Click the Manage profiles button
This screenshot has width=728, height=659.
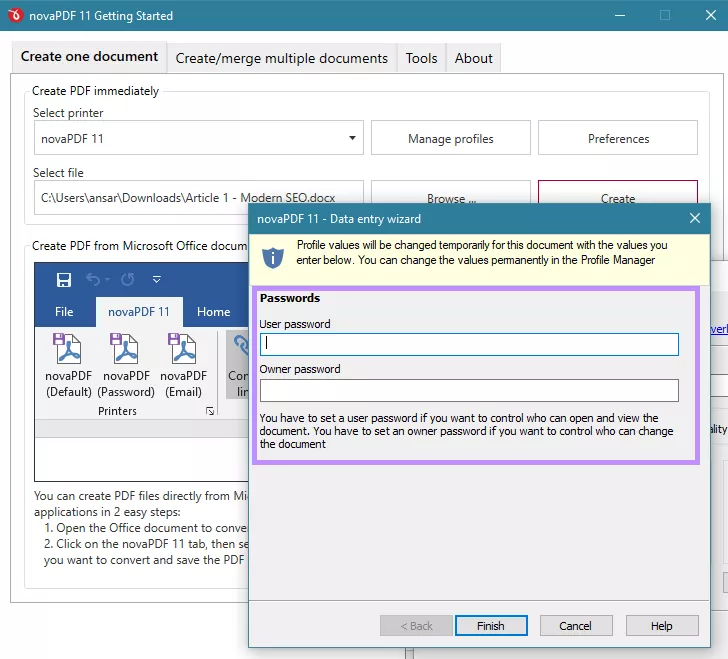click(450, 138)
